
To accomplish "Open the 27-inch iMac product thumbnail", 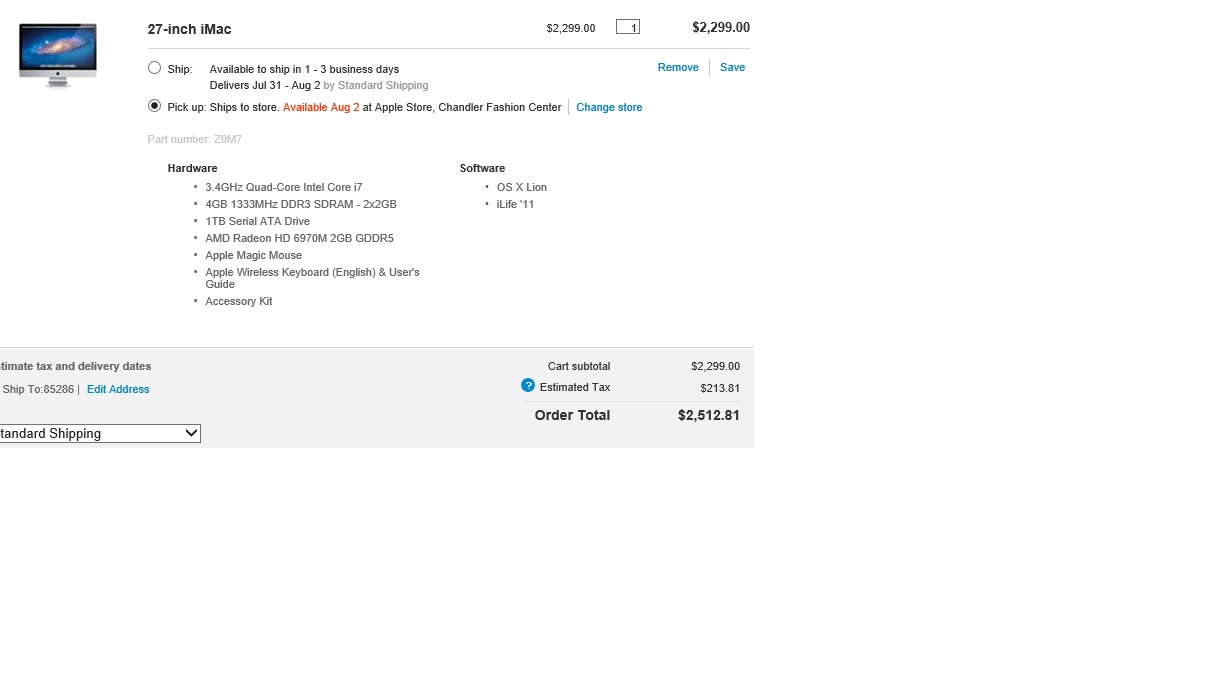I will pyautogui.click(x=58, y=56).
